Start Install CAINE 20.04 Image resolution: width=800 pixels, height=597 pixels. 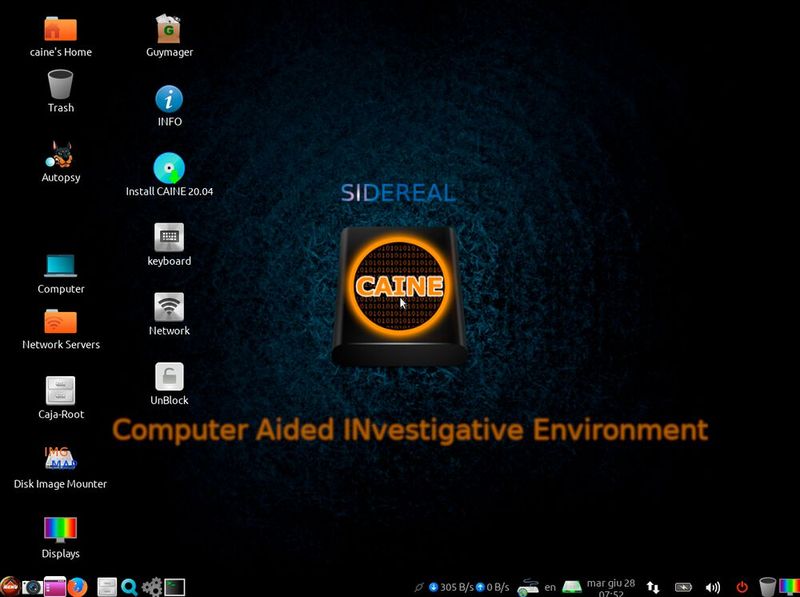168,168
